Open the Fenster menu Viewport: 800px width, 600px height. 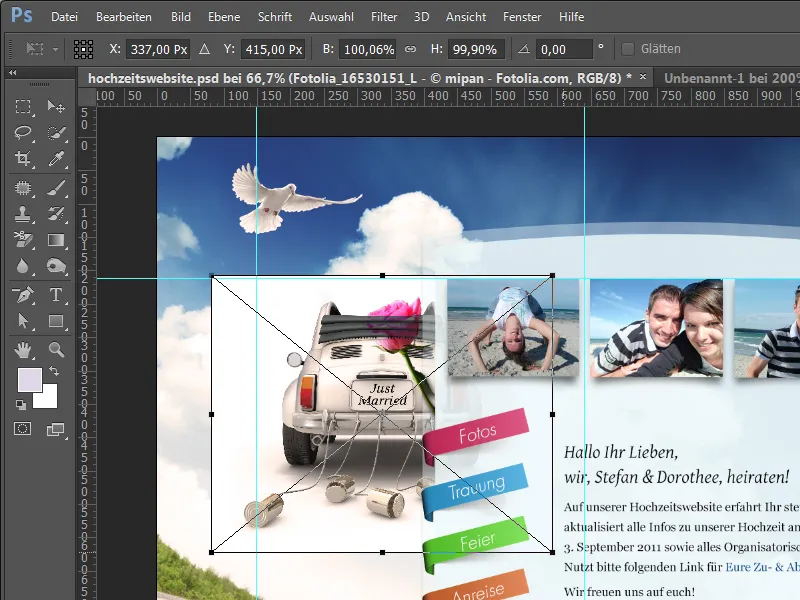pos(522,17)
